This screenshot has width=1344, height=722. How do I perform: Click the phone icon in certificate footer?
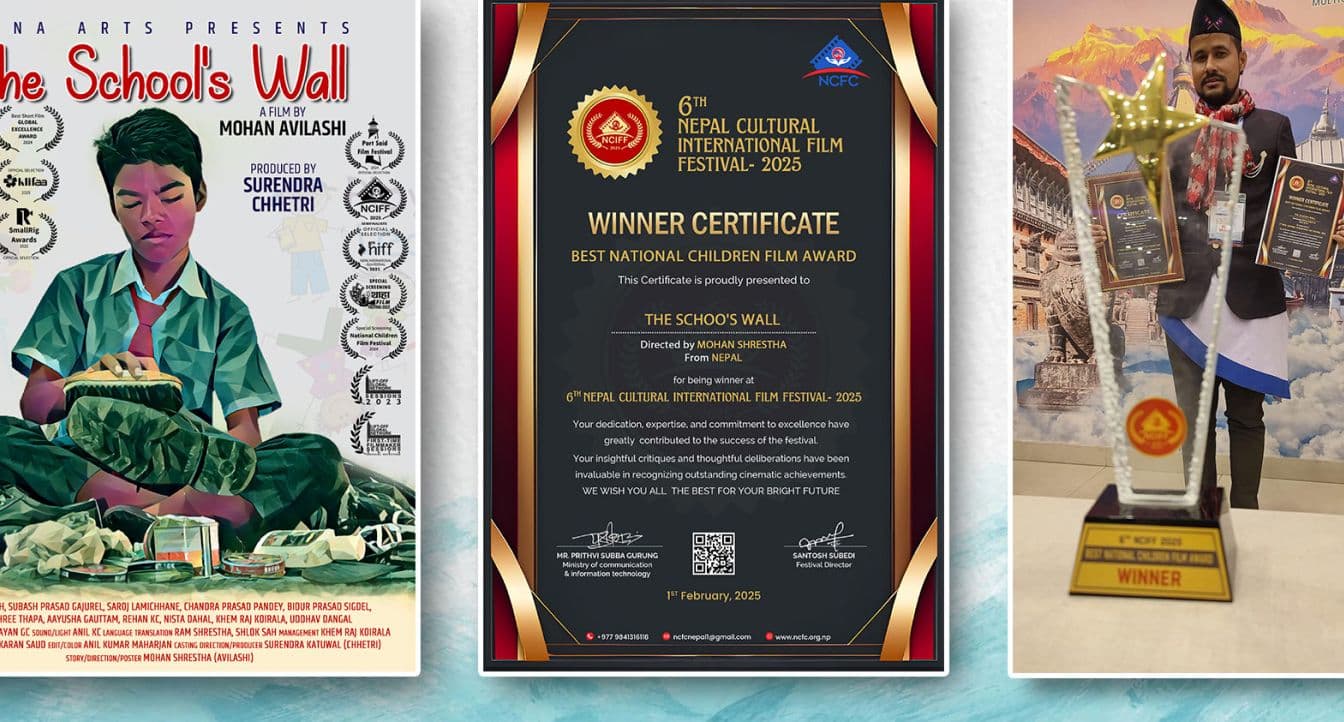(591, 637)
